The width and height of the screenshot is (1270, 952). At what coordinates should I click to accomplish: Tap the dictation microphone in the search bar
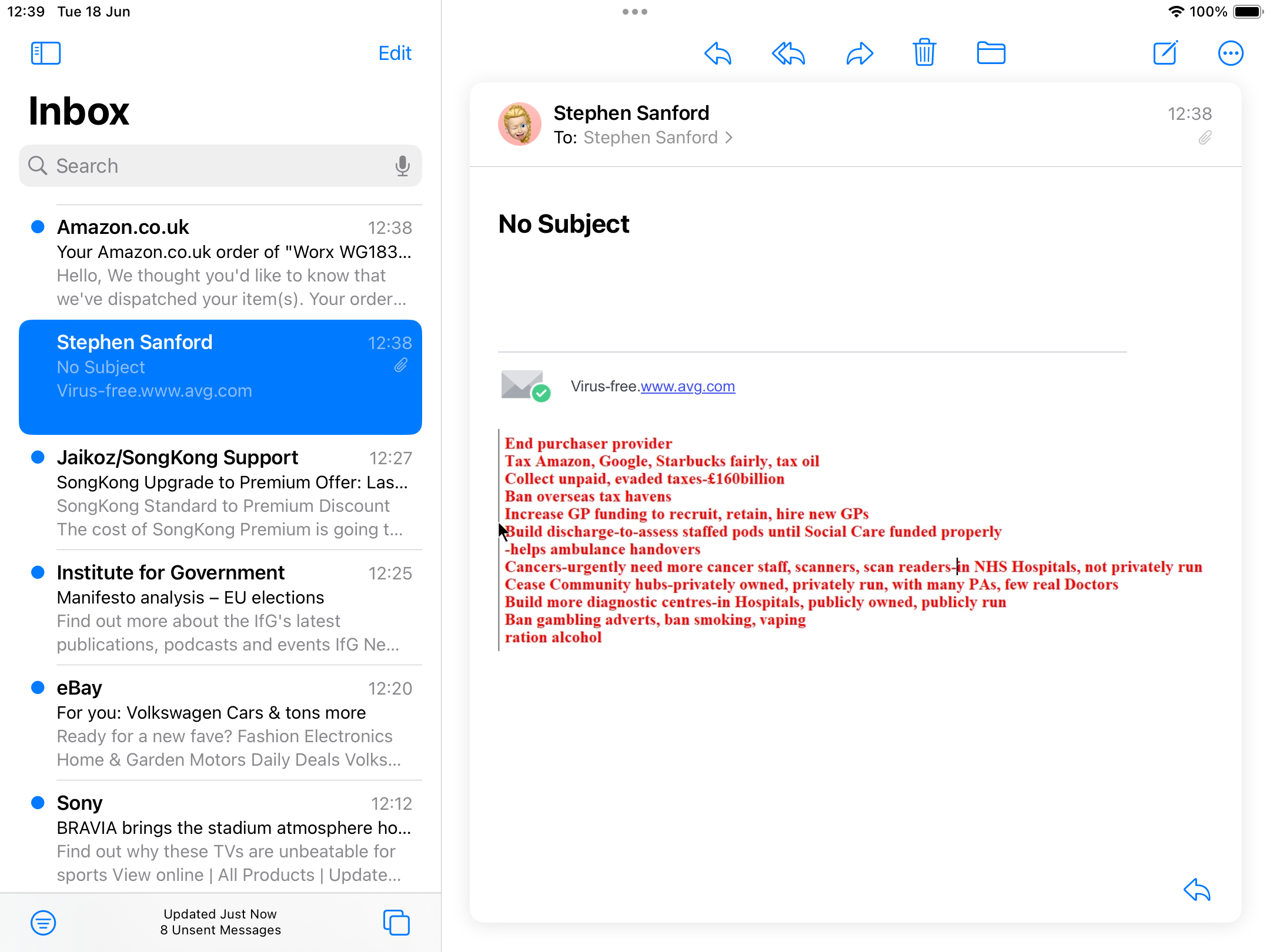pyautogui.click(x=402, y=166)
